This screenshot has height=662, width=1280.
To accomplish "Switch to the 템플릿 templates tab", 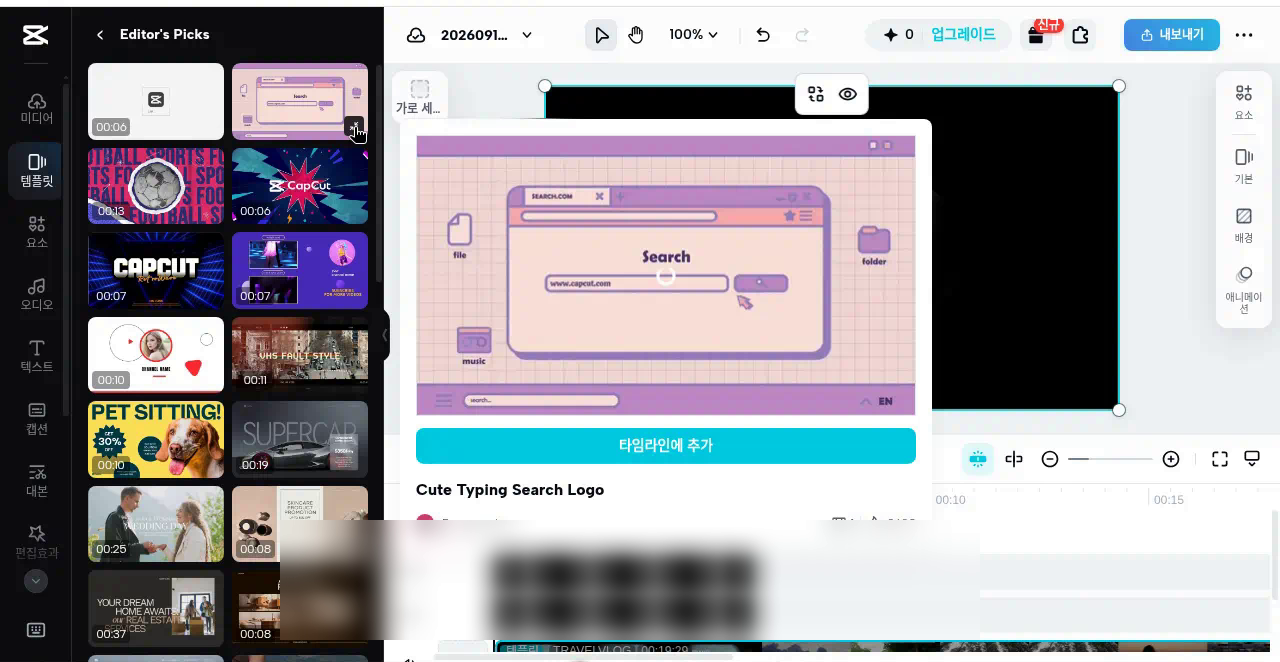I will click(x=36, y=170).
